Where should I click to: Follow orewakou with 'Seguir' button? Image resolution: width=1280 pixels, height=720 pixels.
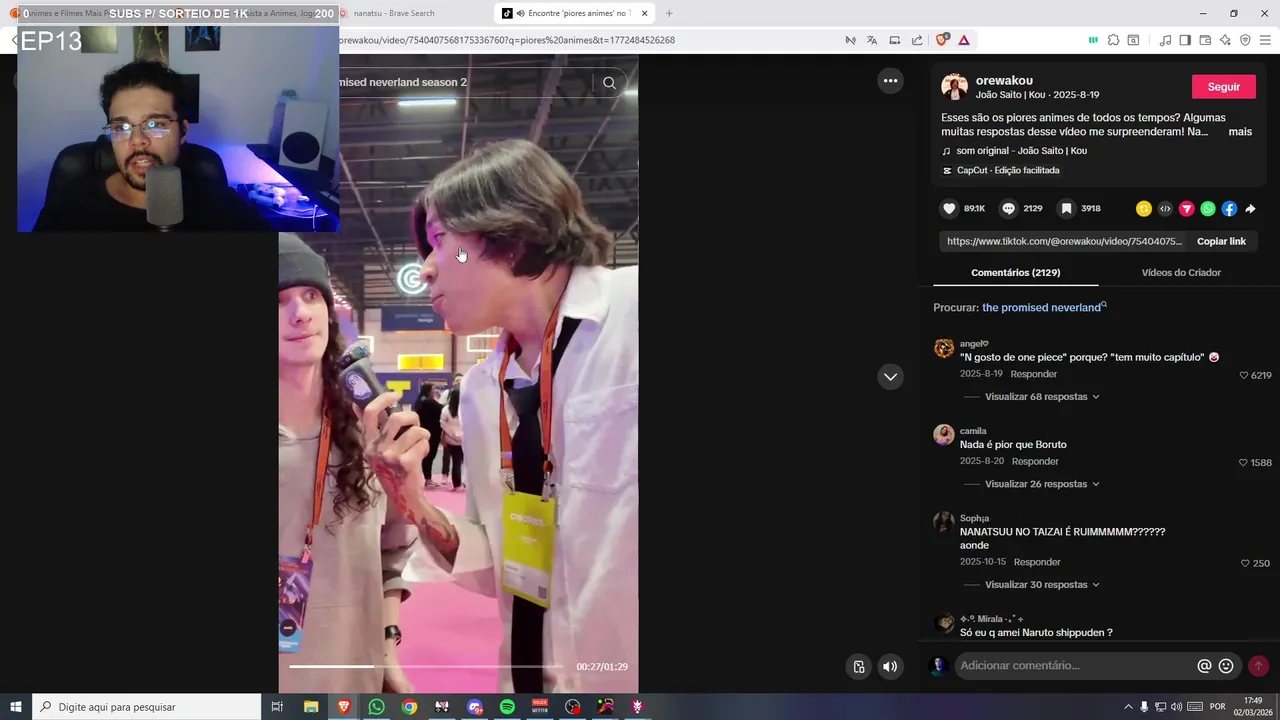1223,87
